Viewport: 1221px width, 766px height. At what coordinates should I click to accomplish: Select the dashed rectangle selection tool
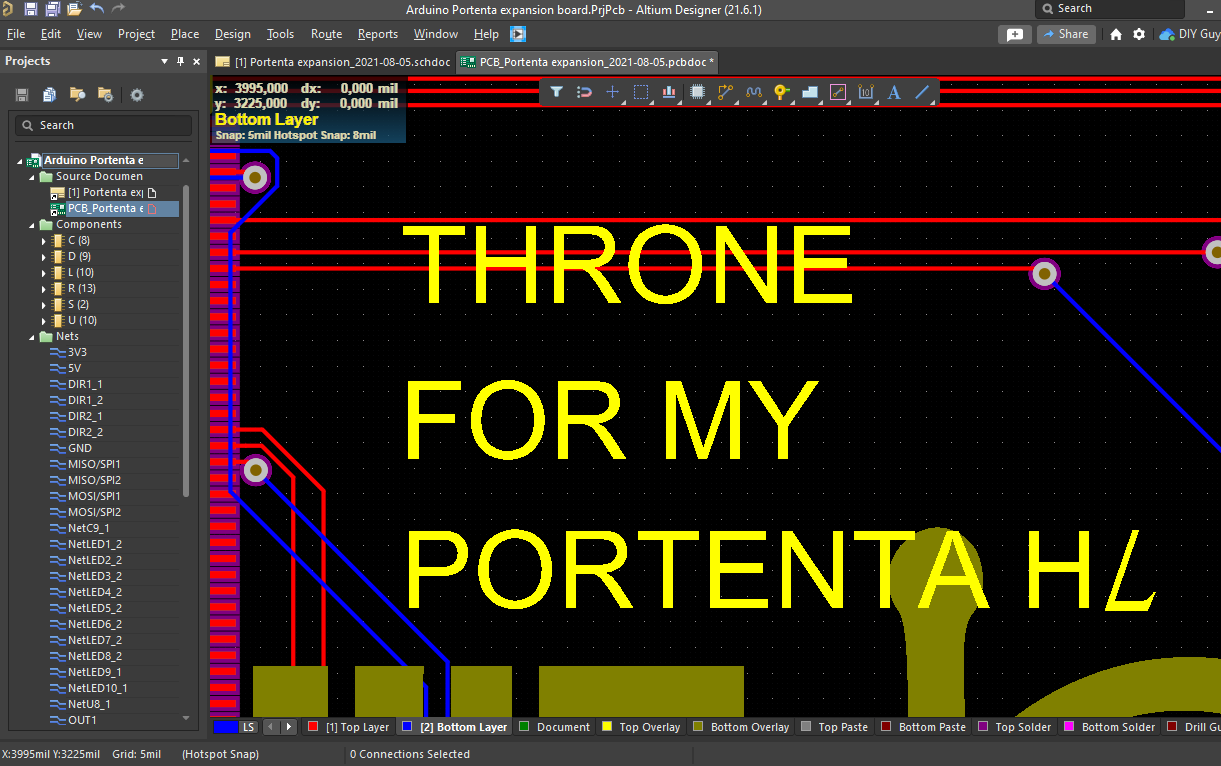(x=641, y=92)
